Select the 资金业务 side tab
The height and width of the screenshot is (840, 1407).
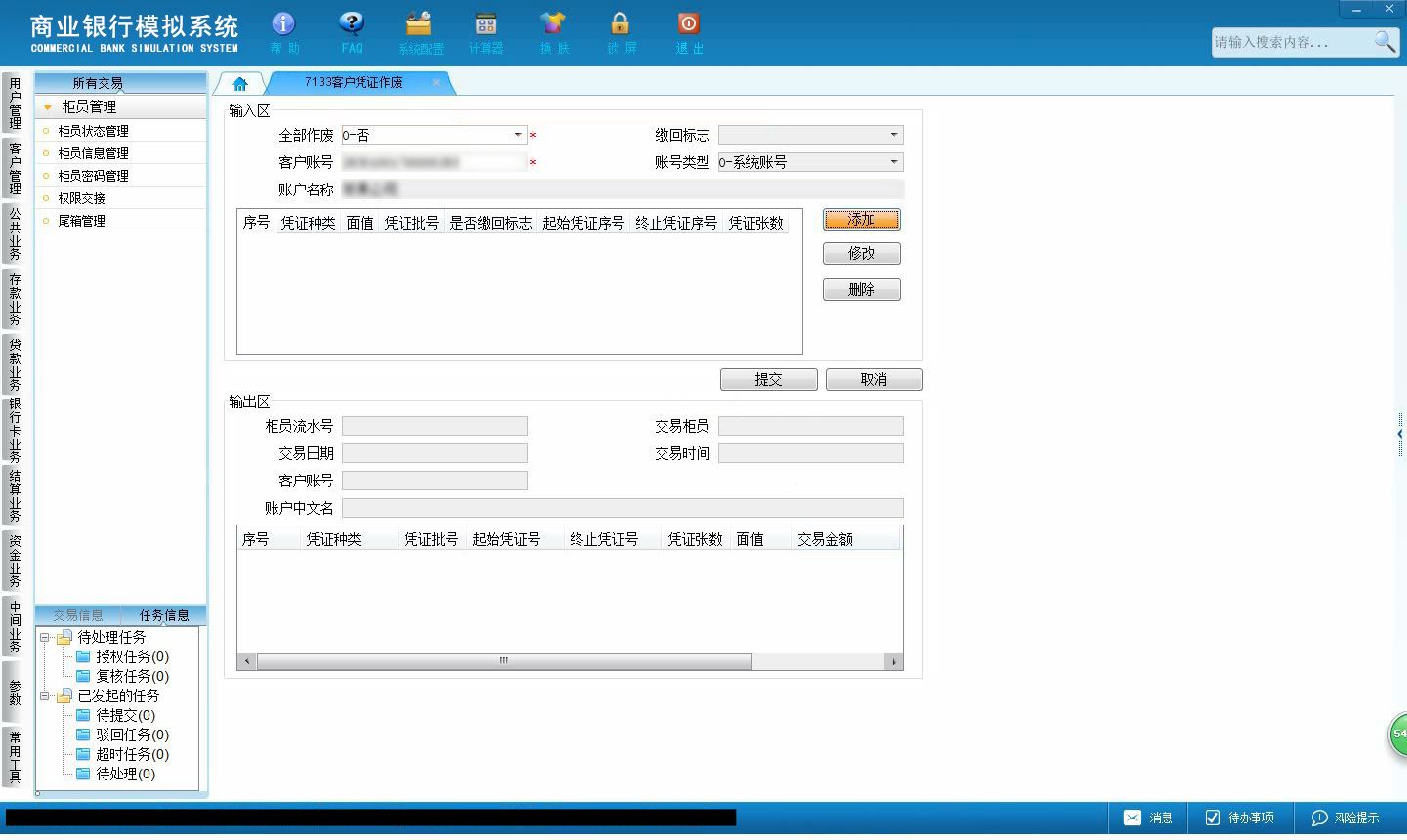coord(15,561)
